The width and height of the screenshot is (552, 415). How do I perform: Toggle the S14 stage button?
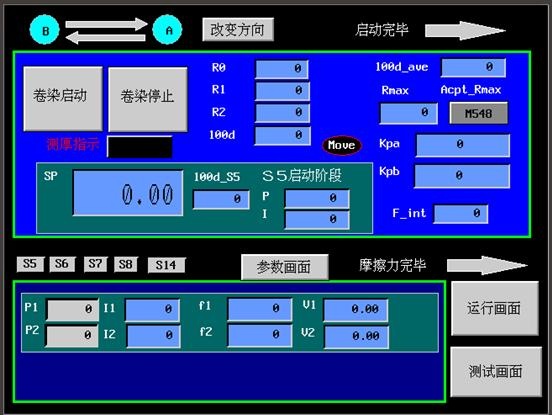pos(166,265)
